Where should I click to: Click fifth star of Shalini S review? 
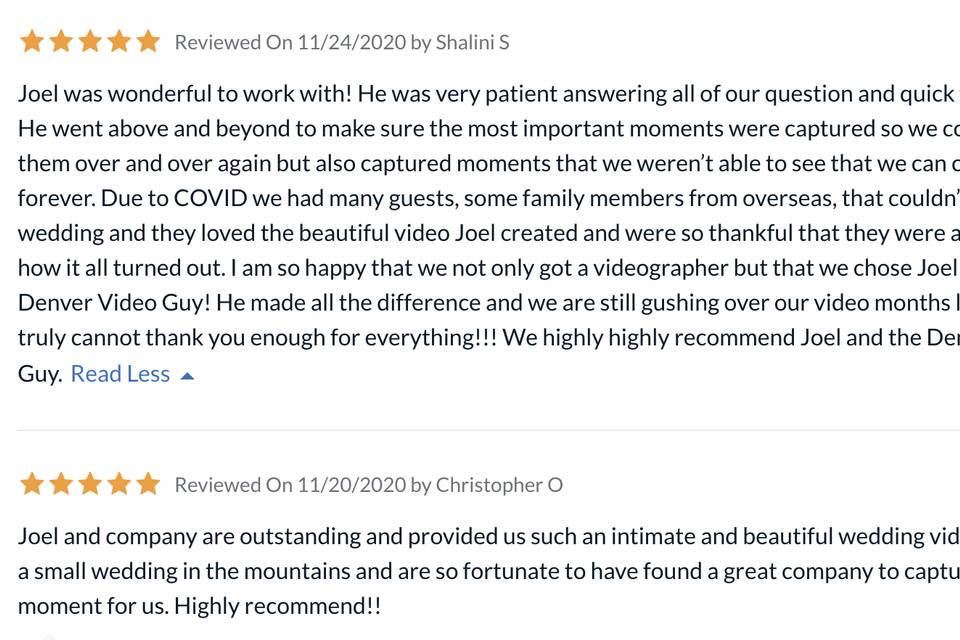click(x=148, y=42)
